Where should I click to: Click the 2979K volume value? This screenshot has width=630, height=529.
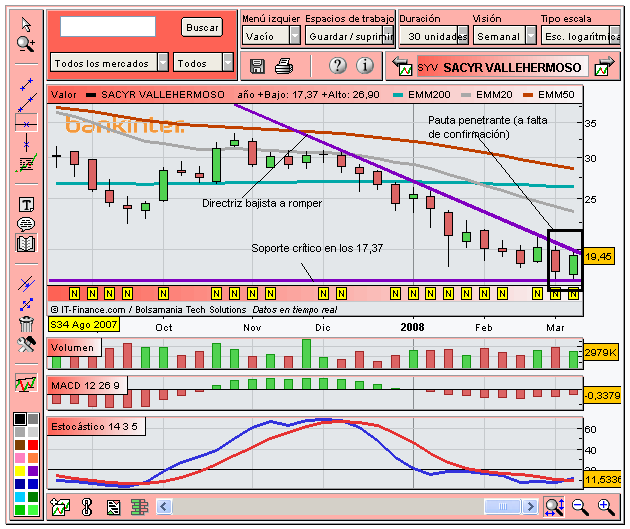pyautogui.click(x=601, y=352)
